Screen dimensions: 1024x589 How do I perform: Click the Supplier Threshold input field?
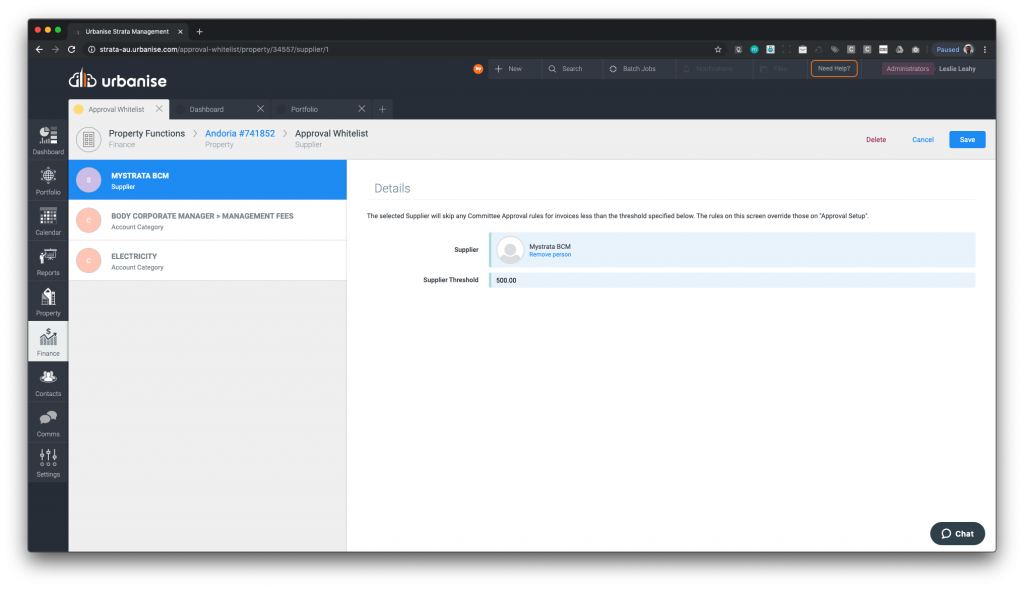[732, 280]
